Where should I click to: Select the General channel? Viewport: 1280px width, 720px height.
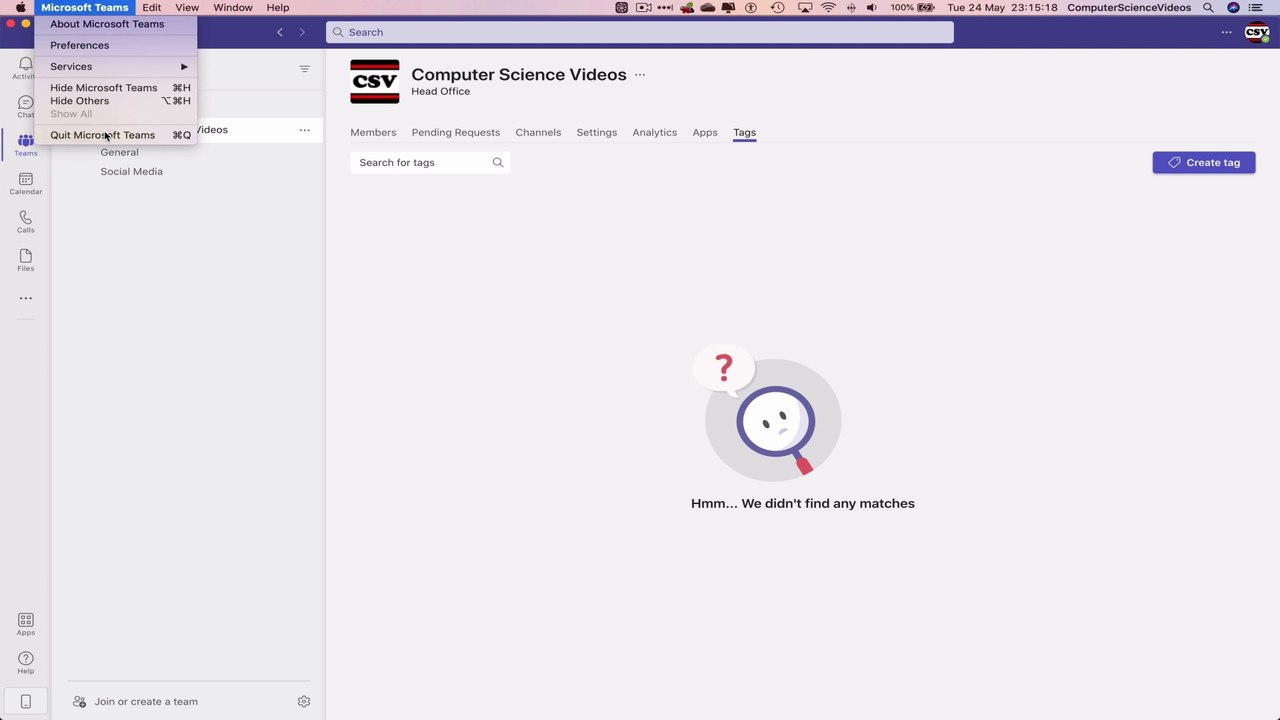119,152
